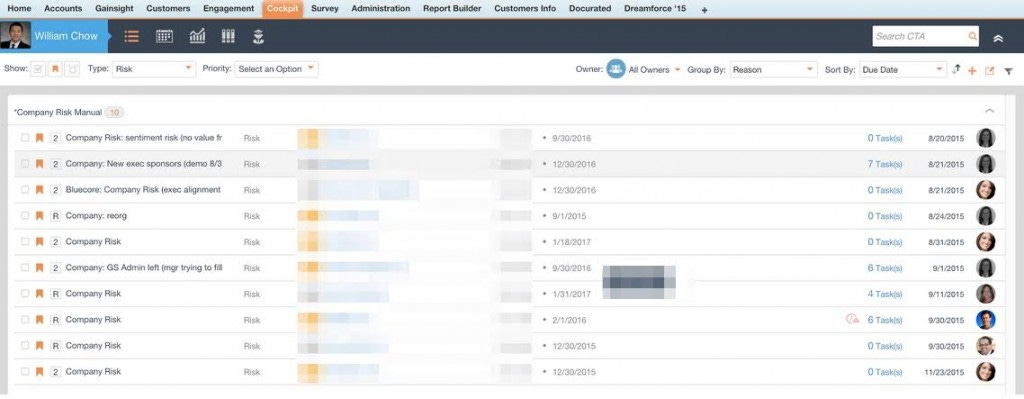This screenshot has width=1024, height=399.
Task: Click due date 9/1/2015
Action: pyautogui.click(x=569, y=216)
